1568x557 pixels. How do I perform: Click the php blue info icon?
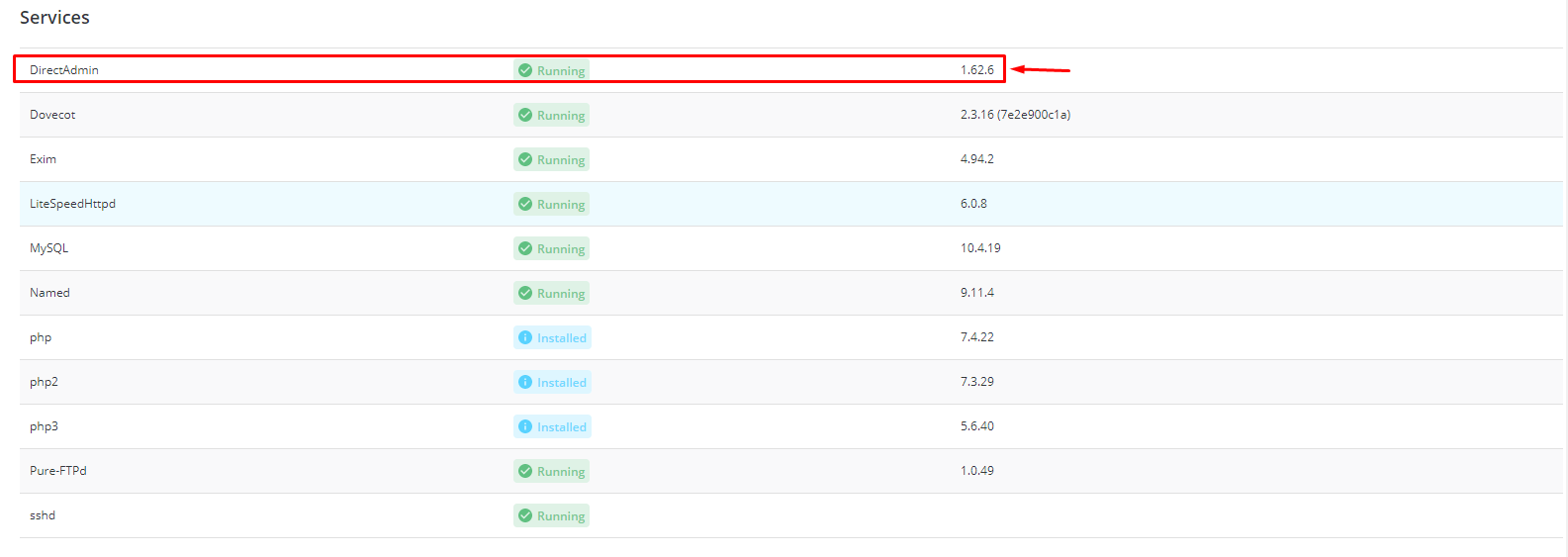coord(525,337)
